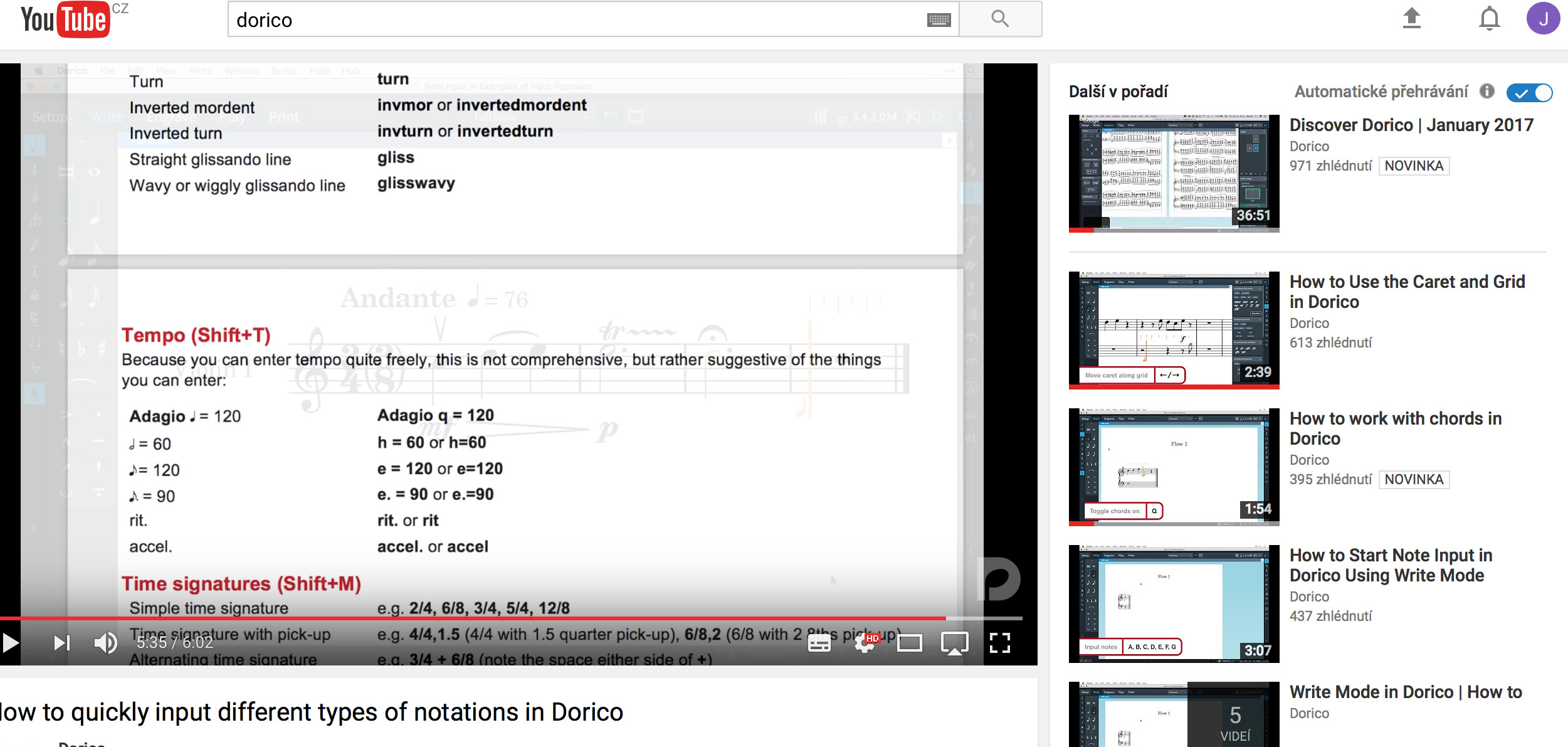Click the autoplay info 'i' icon
1568x747 pixels.
(x=1487, y=92)
